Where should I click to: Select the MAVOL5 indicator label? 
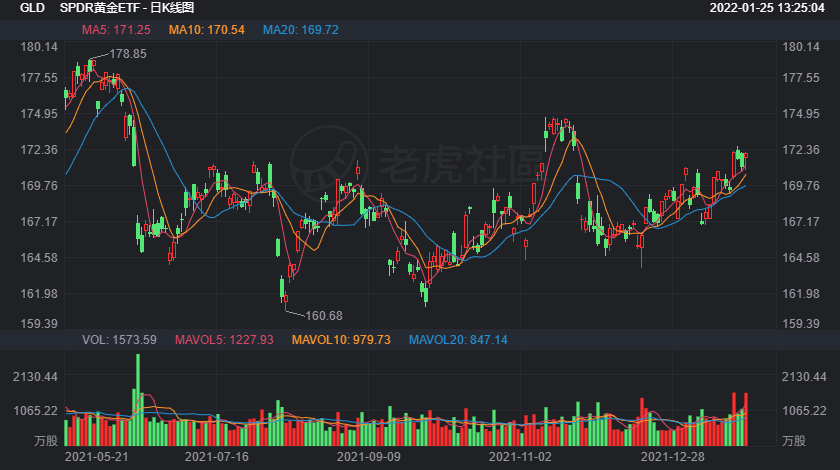(x=224, y=340)
